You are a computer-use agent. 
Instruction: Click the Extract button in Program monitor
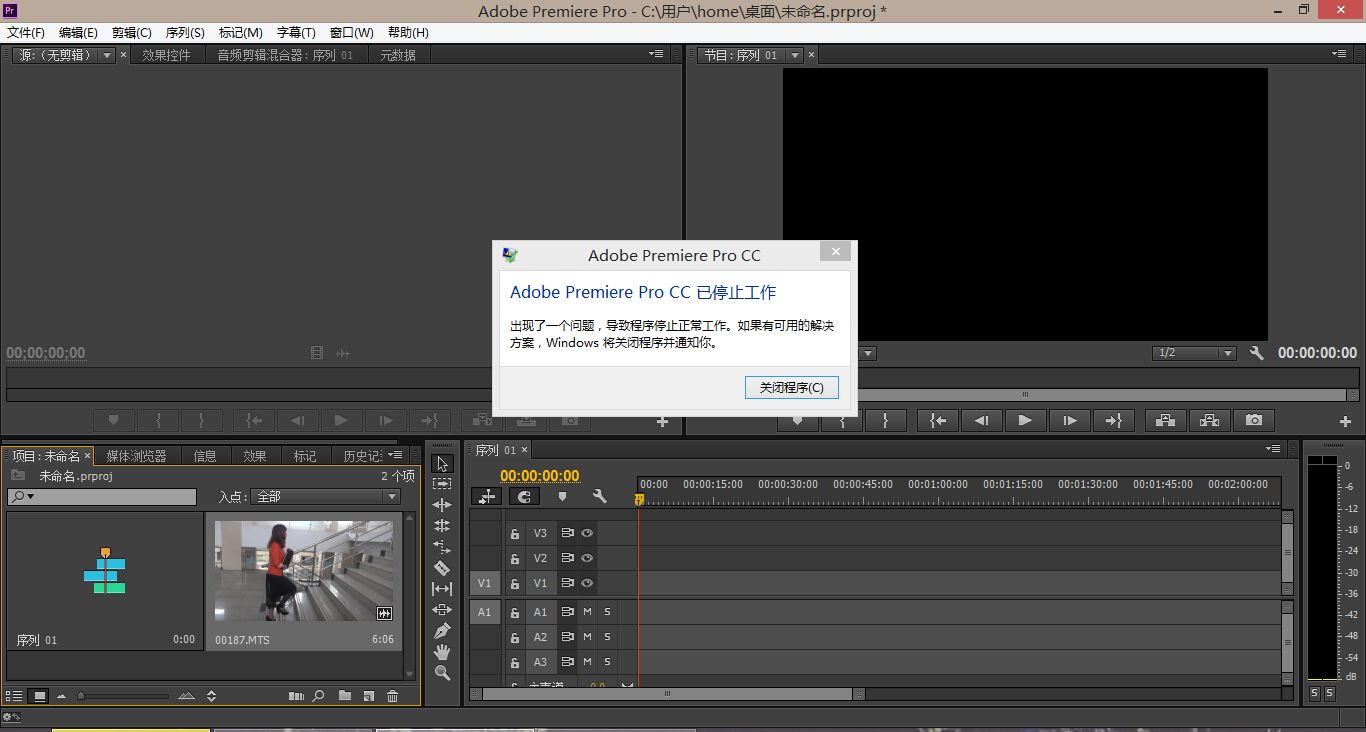tap(1210, 421)
